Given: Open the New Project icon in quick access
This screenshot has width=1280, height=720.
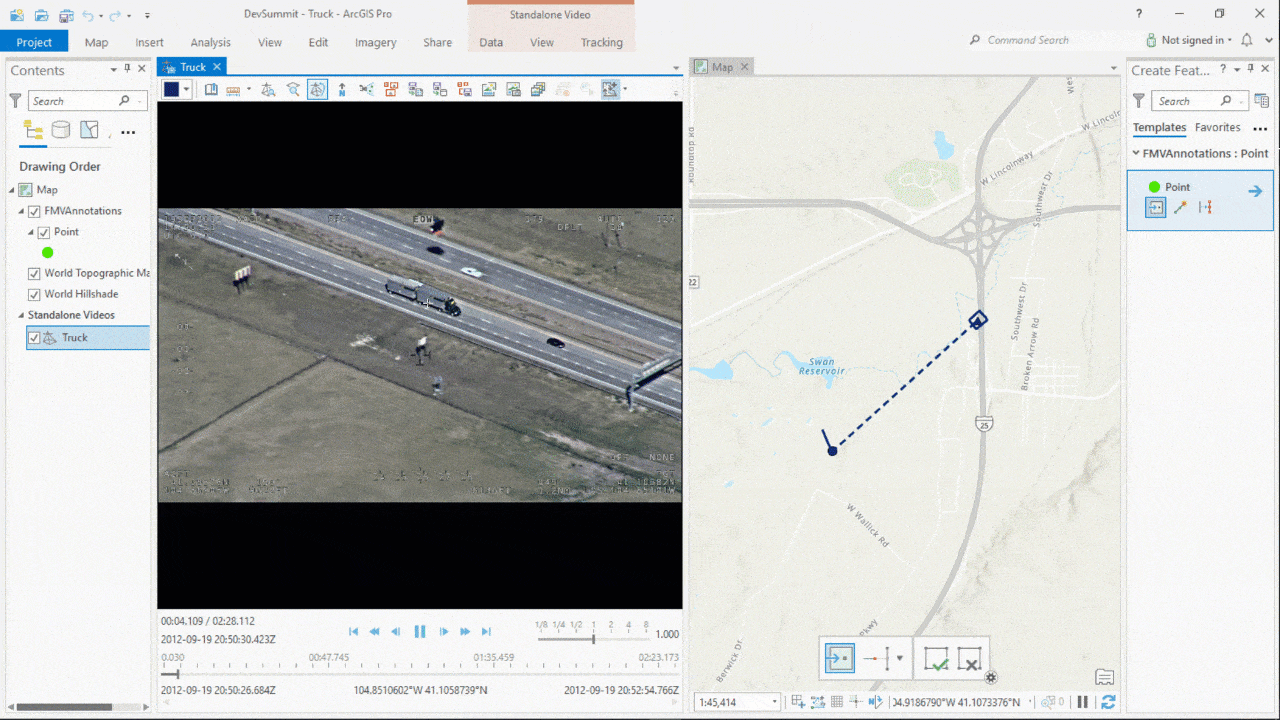Looking at the screenshot, I should click(x=17, y=15).
